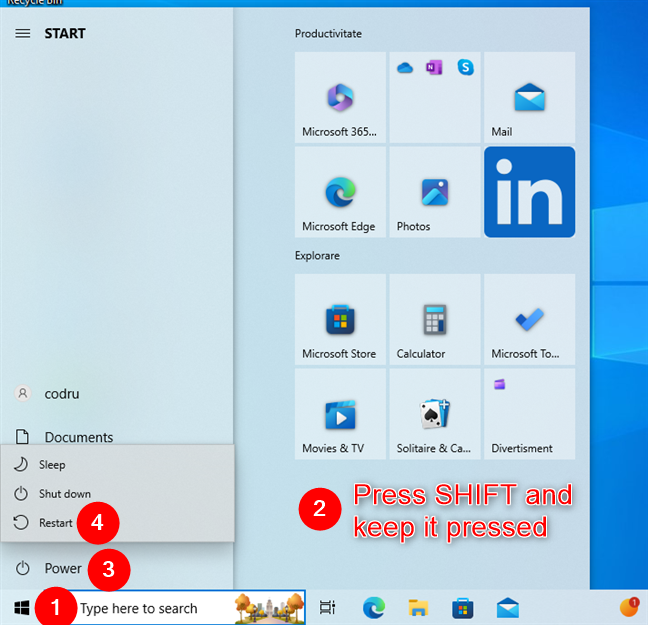This screenshot has width=648, height=625.
Task: Open Microsoft Store from the taskbar
Action: tap(463, 608)
